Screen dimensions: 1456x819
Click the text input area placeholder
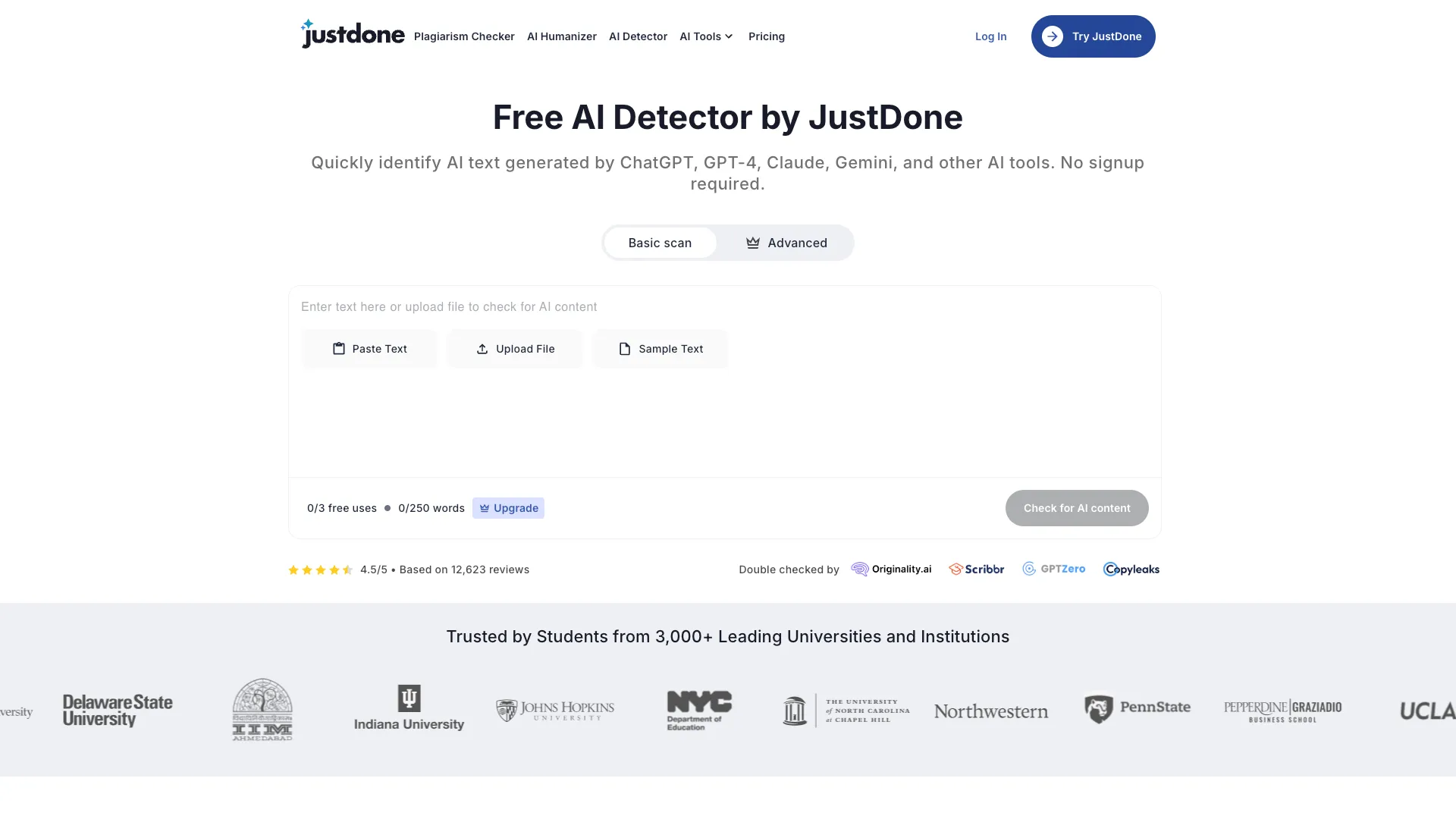(x=449, y=307)
